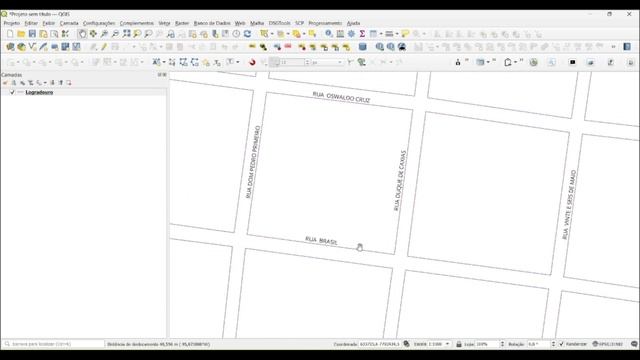This screenshot has height=360, width=640.
Task: Expand the clipboard icon dropdown arrow
Action: (516, 62)
